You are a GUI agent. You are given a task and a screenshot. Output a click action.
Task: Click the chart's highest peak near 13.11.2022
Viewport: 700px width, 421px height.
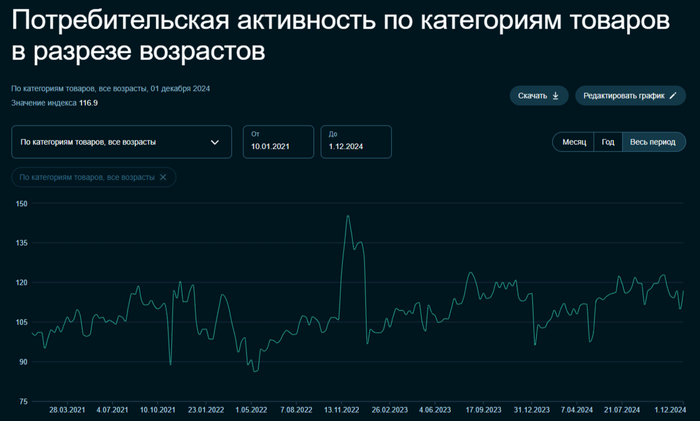coord(347,216)
